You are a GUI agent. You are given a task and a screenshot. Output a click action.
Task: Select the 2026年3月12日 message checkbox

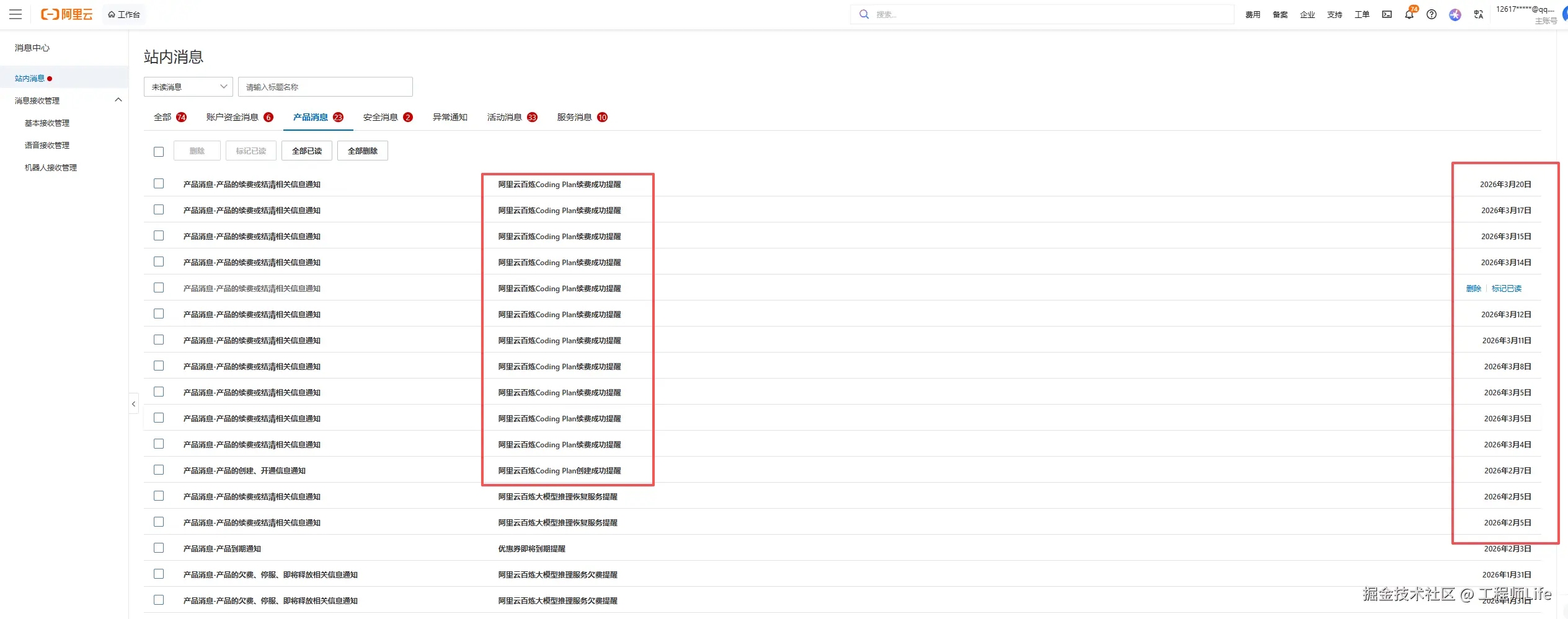[x=159, y=314]
